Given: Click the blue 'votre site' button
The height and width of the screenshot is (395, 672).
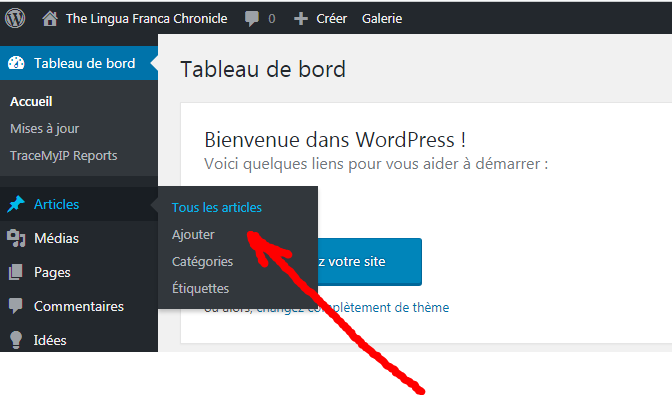Looking at the screenshot, I should [369, 261].
